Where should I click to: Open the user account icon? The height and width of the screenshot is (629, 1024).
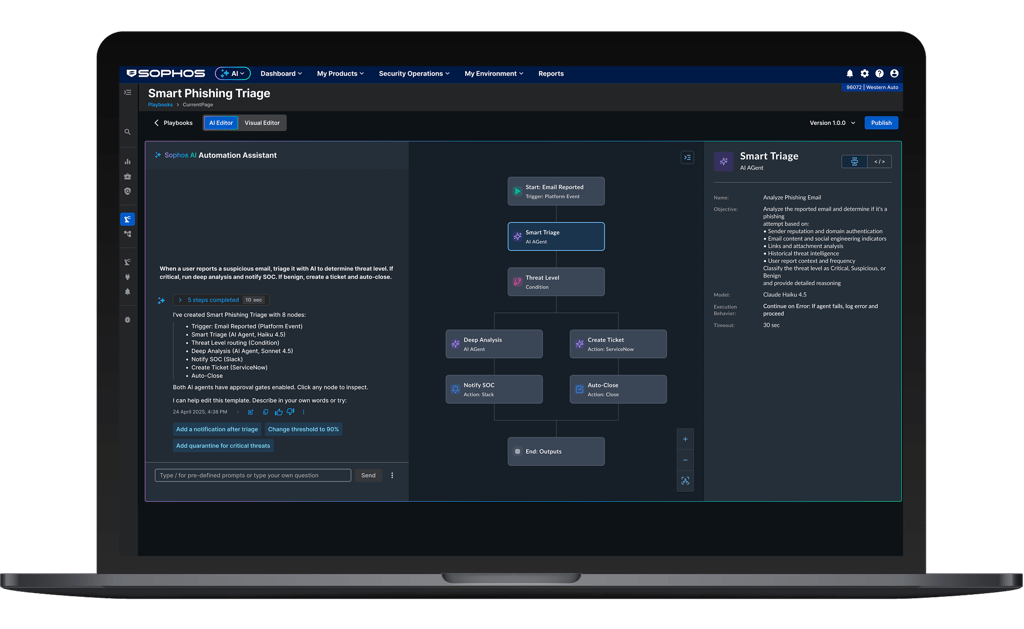[894, 74]
